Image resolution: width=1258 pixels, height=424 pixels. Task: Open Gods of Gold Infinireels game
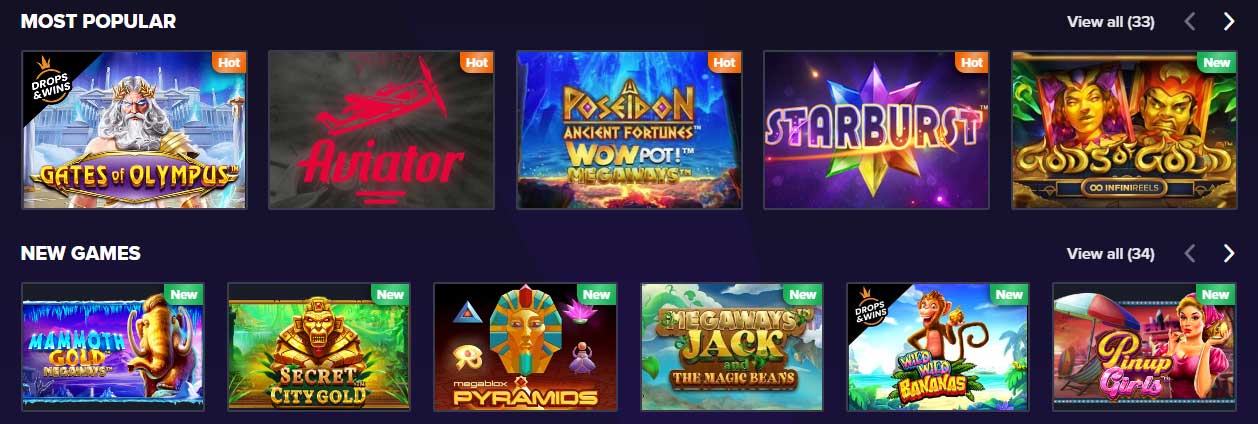click(x=1124, y=129)
